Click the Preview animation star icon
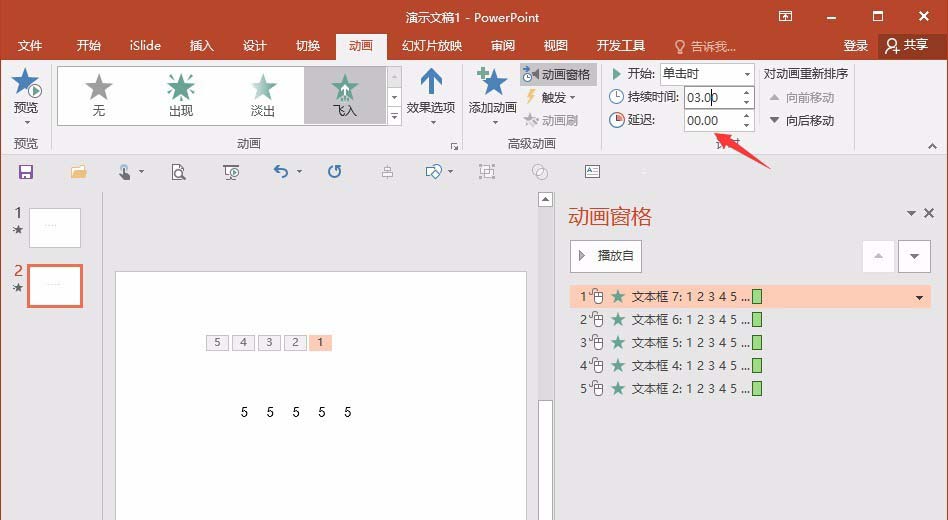948x520 pixels. [25, 83]
